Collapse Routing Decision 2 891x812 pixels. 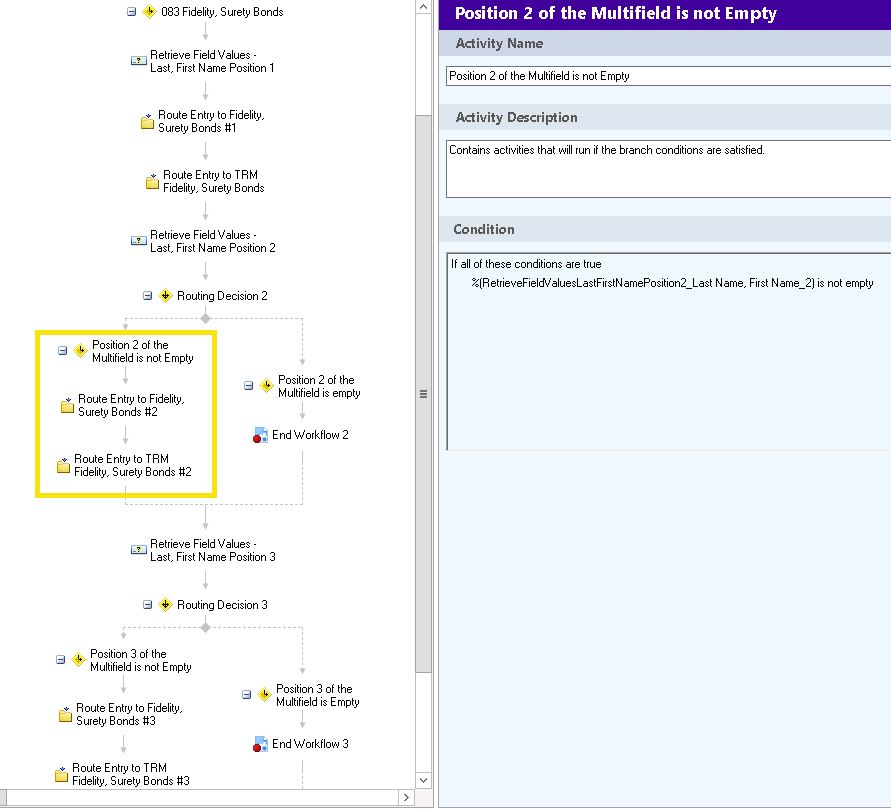pyautogui.click(x=147, y=295)
